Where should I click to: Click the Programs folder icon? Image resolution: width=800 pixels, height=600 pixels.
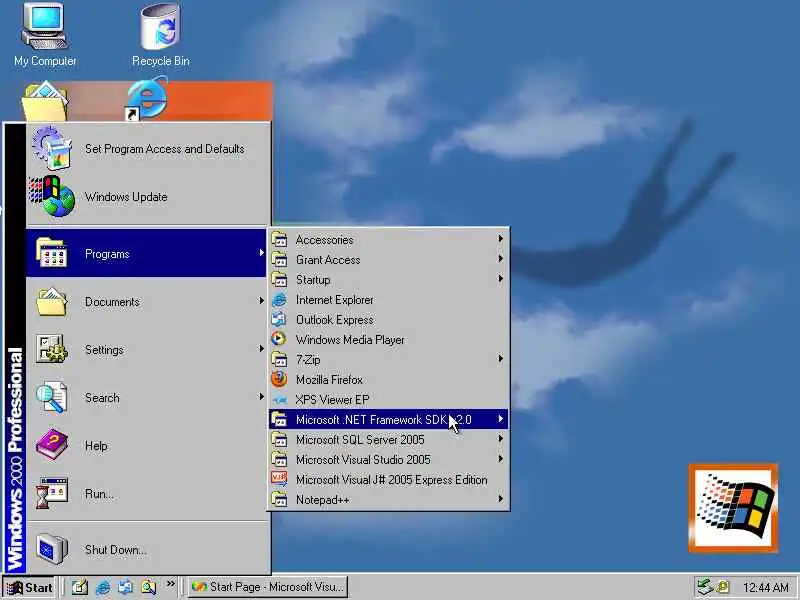click(x=52, y=253)
